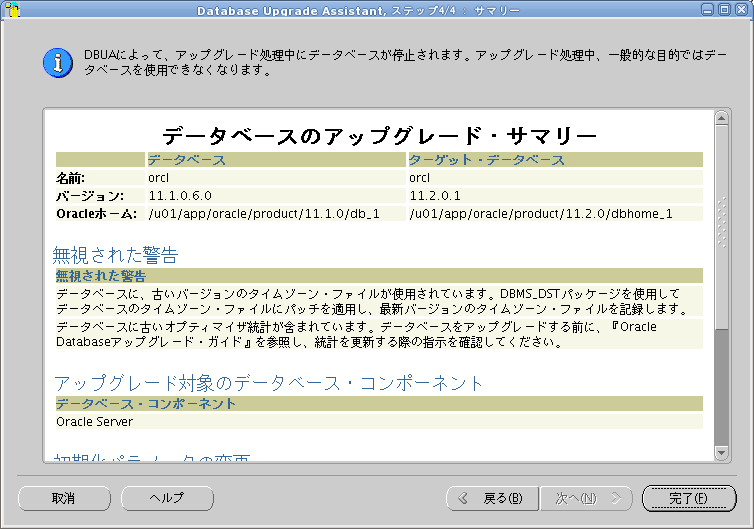Select the target version 11.2.0.1
Viewport: 754px width, 529px height.
(x=435, y=196)
